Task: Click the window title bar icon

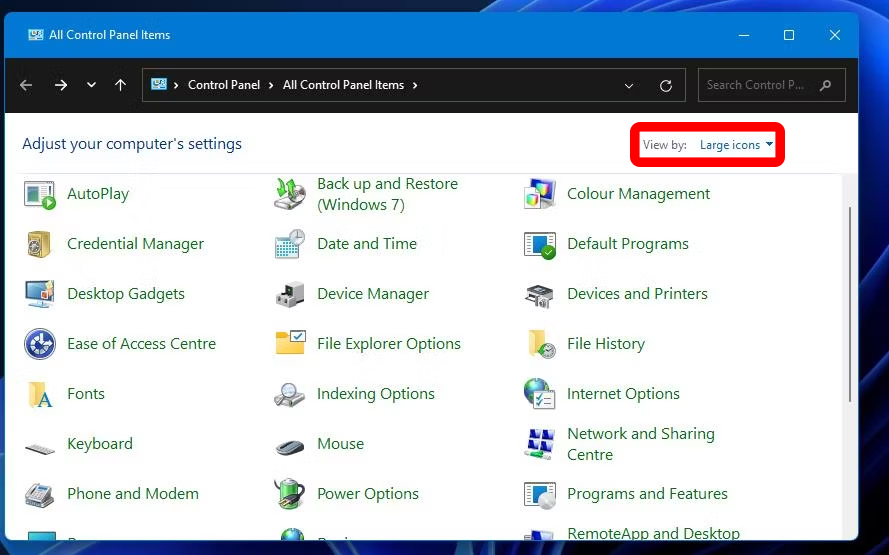Action: 36,35
